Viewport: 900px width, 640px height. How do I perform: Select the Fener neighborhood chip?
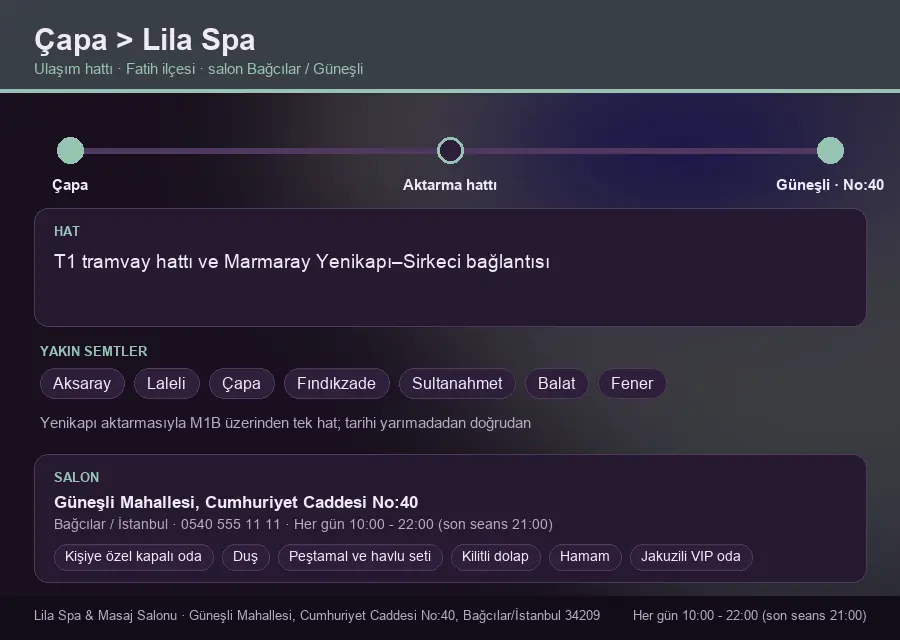pos(632,383)
